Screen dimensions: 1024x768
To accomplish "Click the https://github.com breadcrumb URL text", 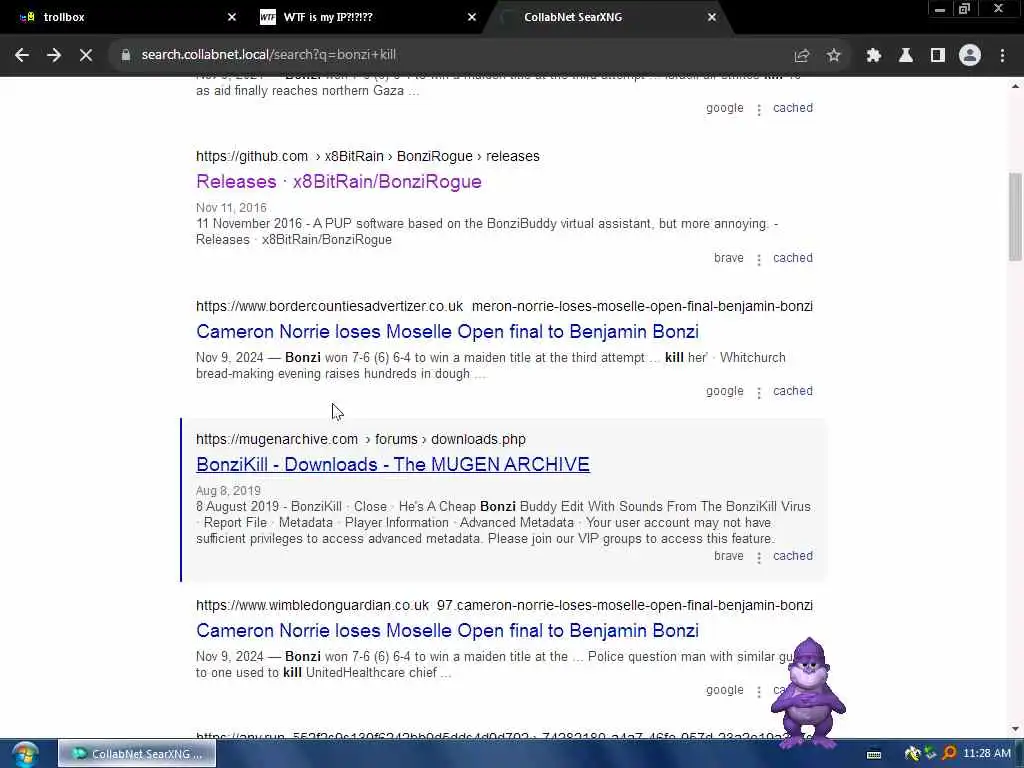I will point(251,157).
